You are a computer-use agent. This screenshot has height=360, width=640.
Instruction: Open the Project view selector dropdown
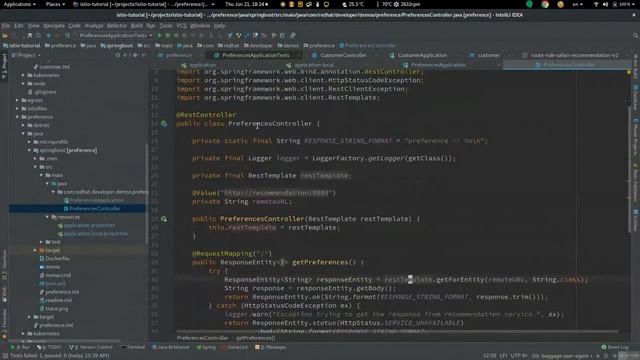point(27,55)
